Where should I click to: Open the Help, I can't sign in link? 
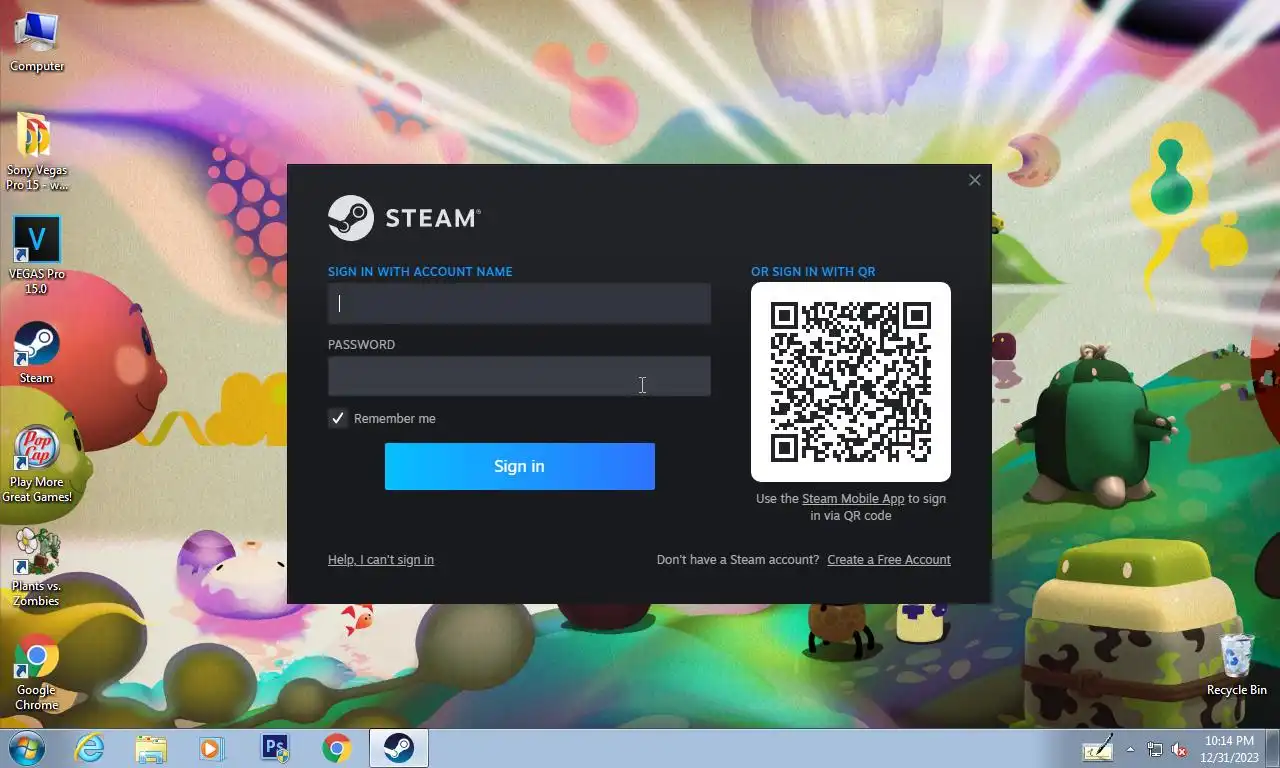381,560
